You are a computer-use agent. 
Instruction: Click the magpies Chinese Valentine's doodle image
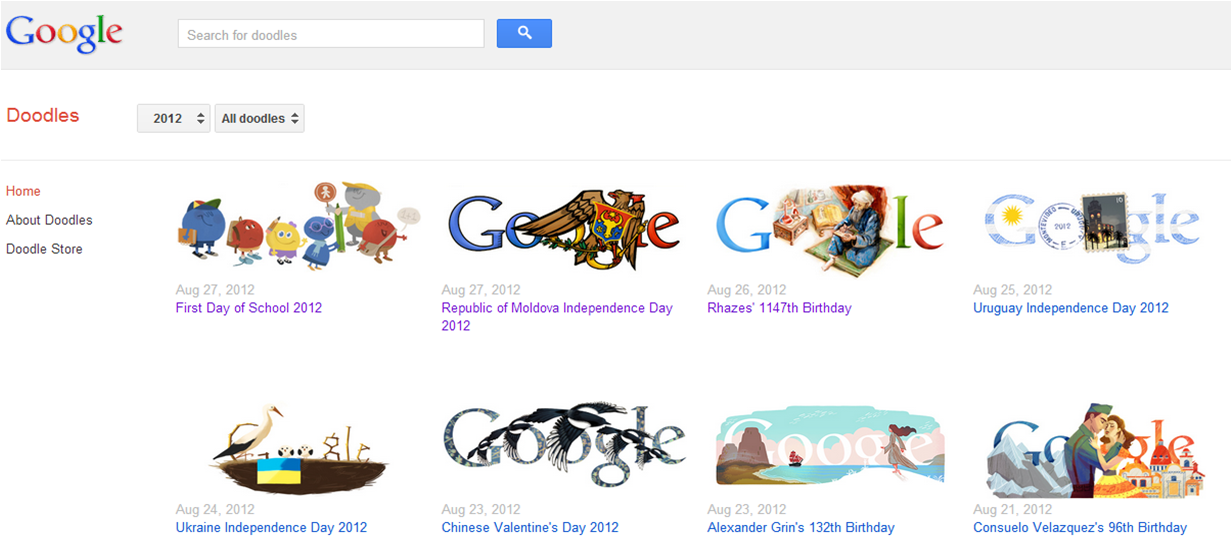[x=564, y=446]
